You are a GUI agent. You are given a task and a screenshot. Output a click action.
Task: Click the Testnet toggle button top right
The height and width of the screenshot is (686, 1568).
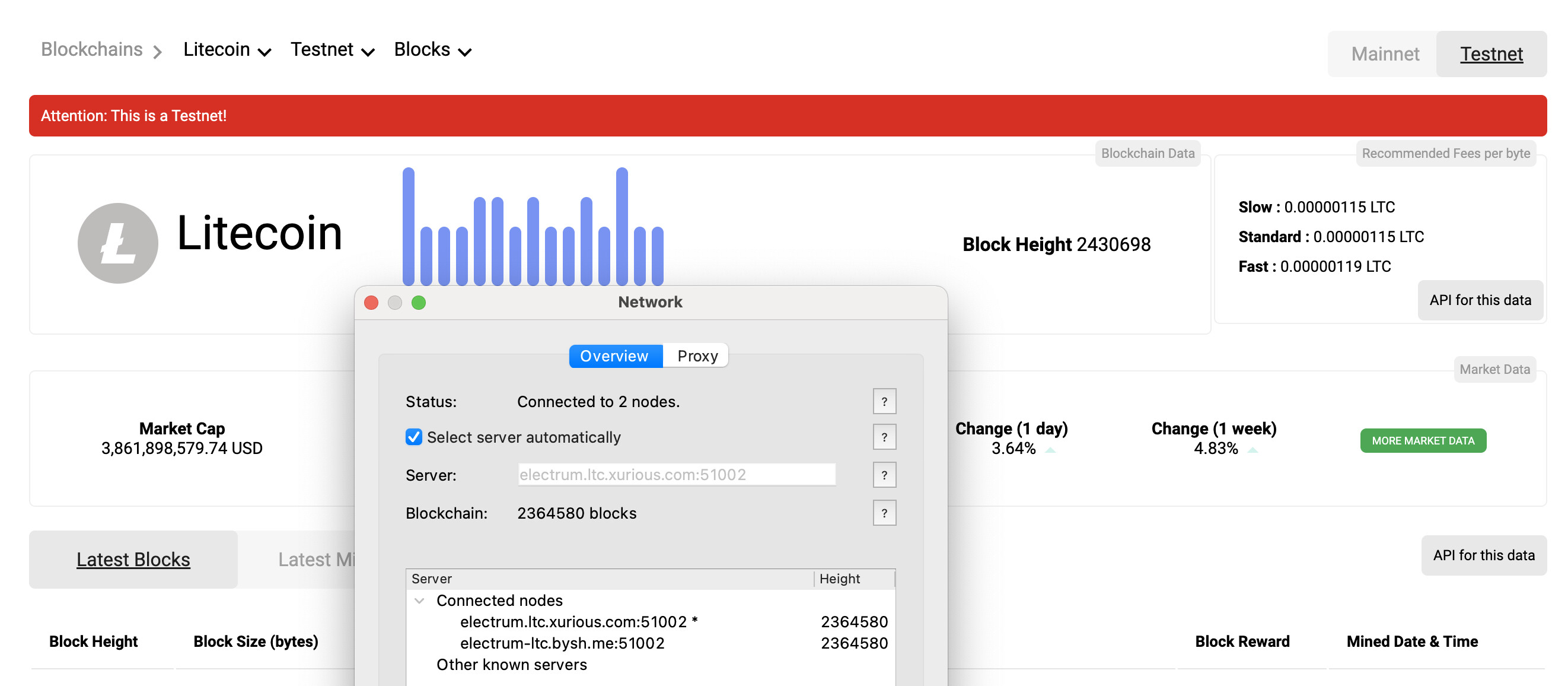[x=1492, y=54]
